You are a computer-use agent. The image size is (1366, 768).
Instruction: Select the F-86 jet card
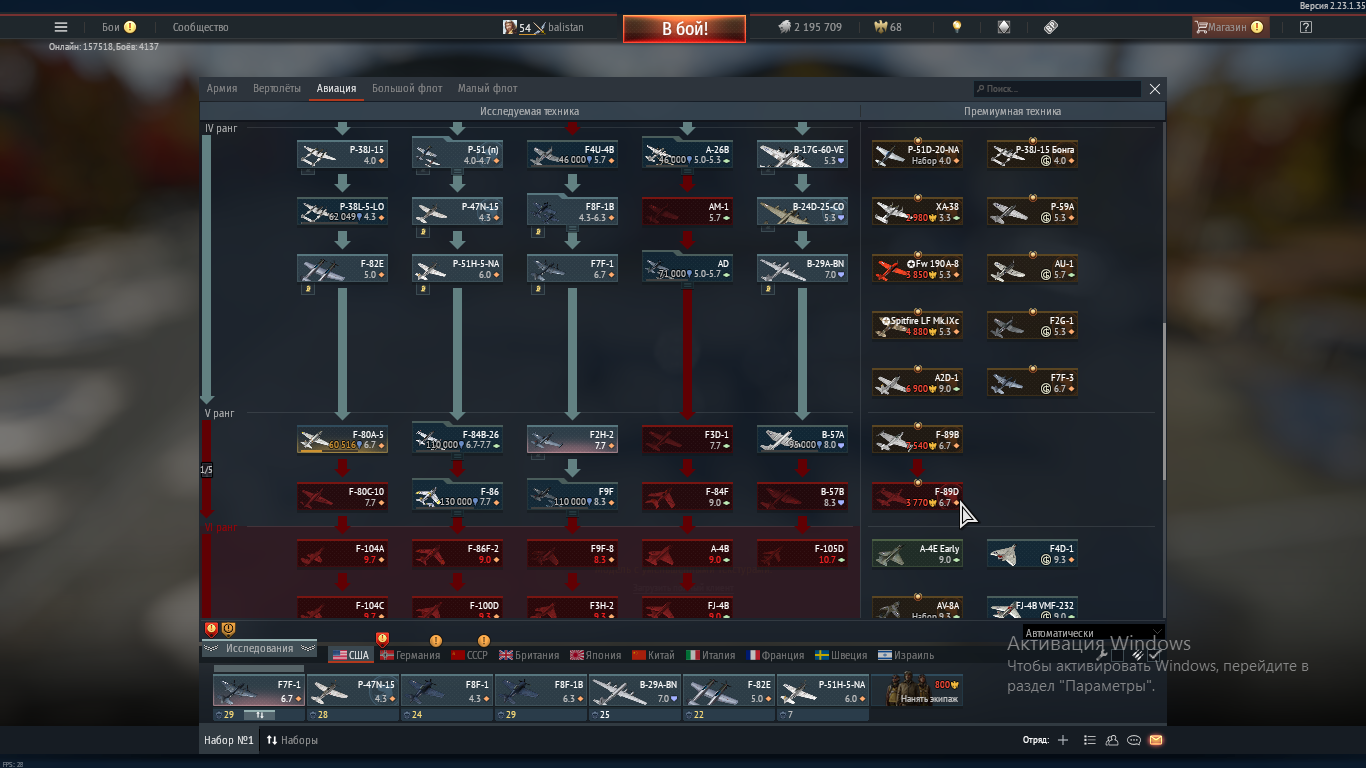[x=457, y=497]
